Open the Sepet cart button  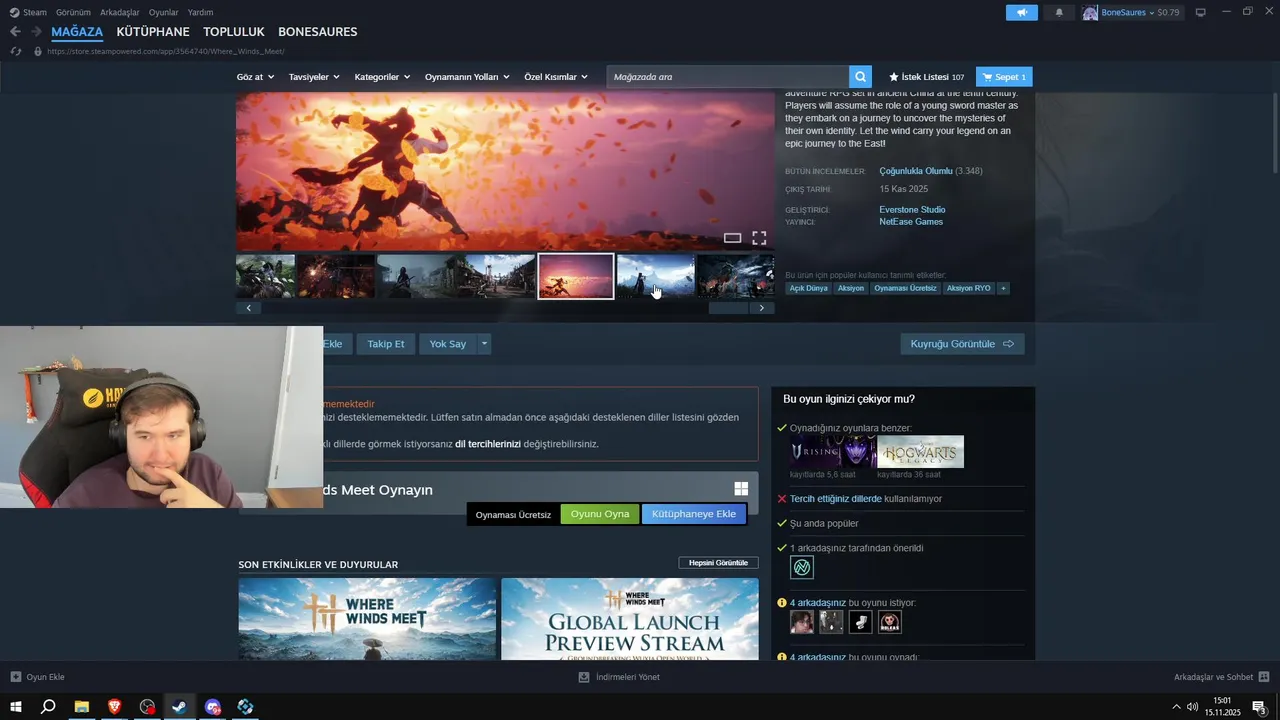[x=1004, y=77]
